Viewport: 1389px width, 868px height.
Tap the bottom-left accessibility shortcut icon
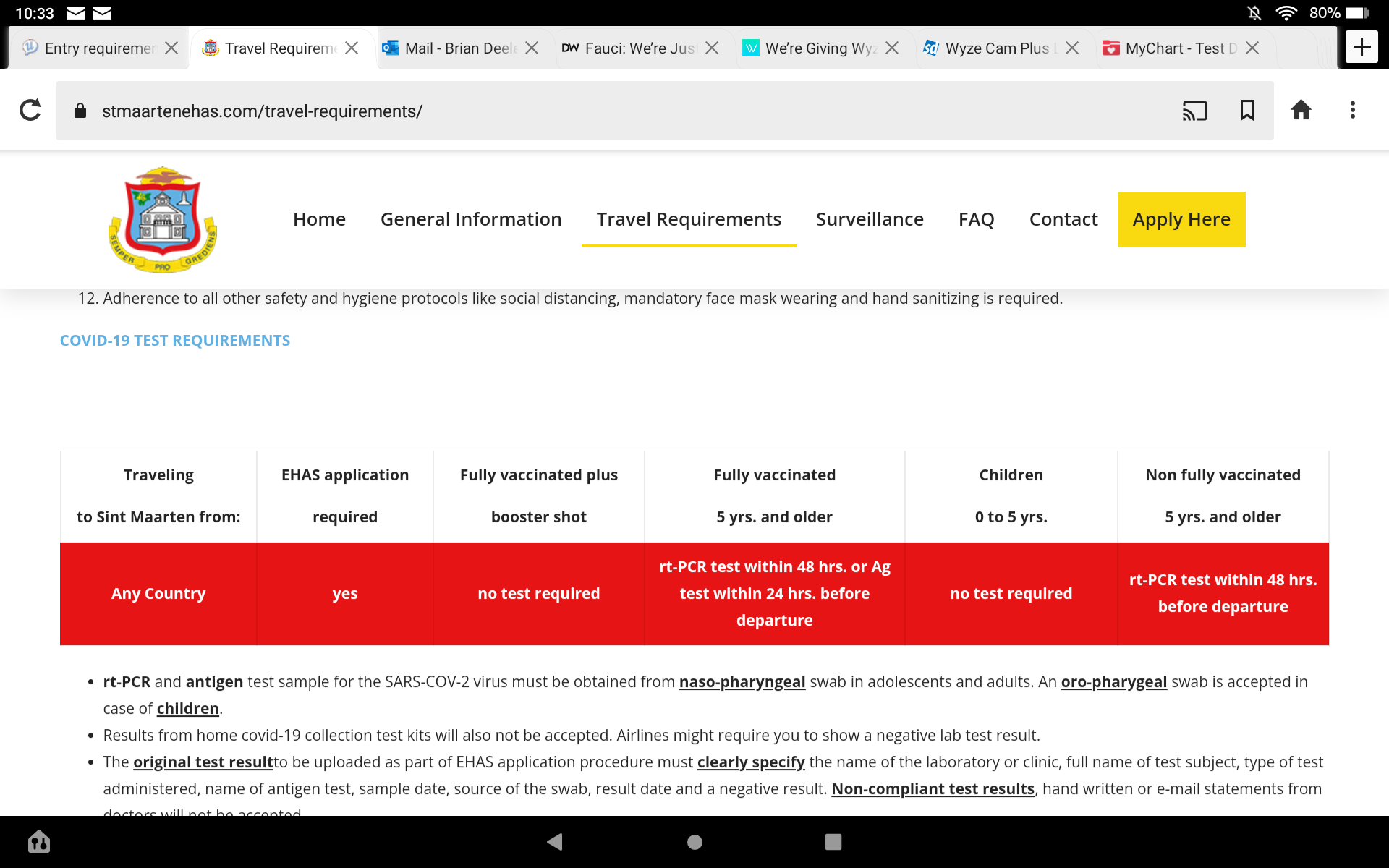coord(39,842)
